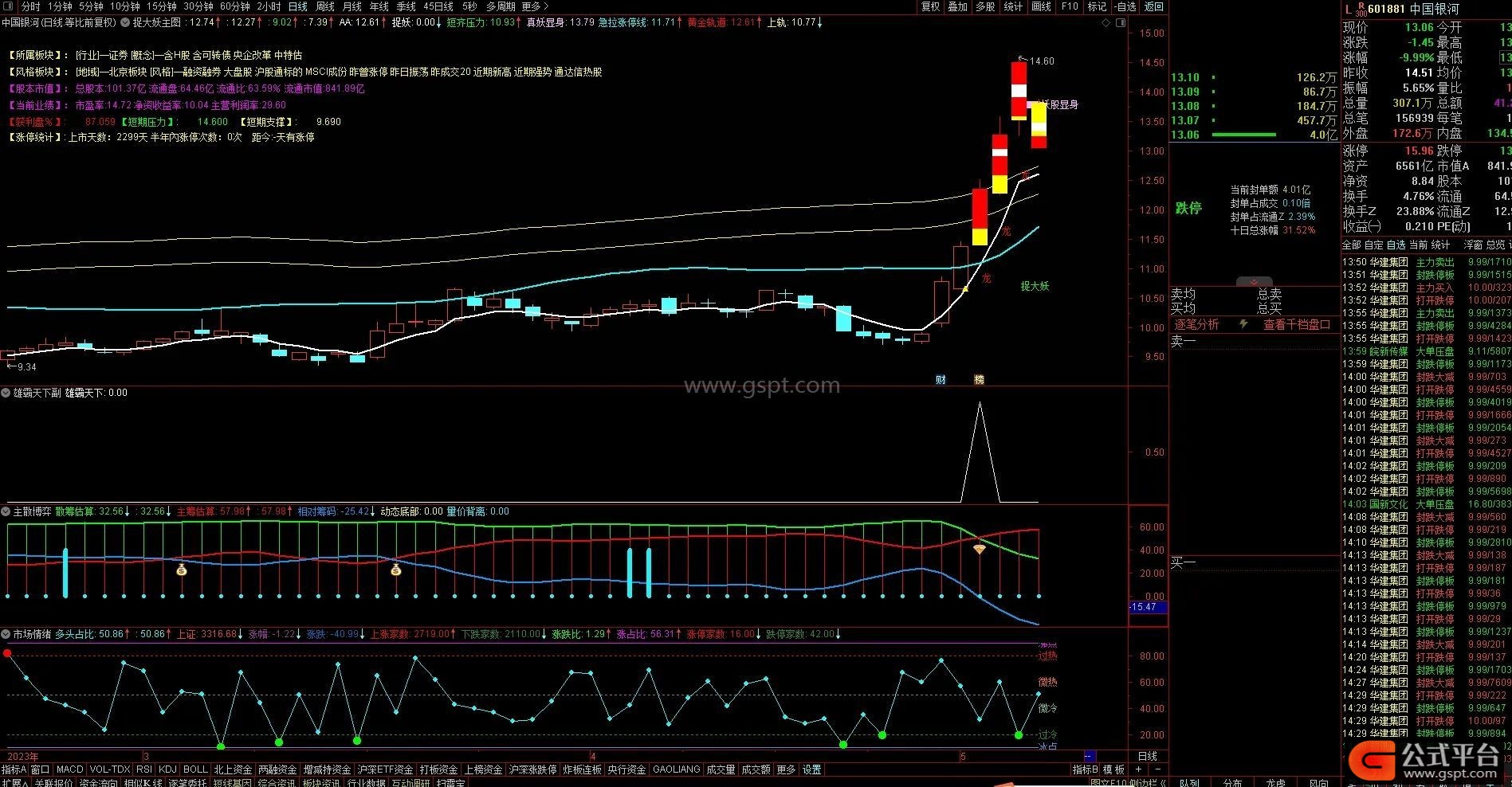Select the 13:59 皖新传媒 大单压盘 row
Viewport: 1512px width, 787px height.
point(1426,351)
